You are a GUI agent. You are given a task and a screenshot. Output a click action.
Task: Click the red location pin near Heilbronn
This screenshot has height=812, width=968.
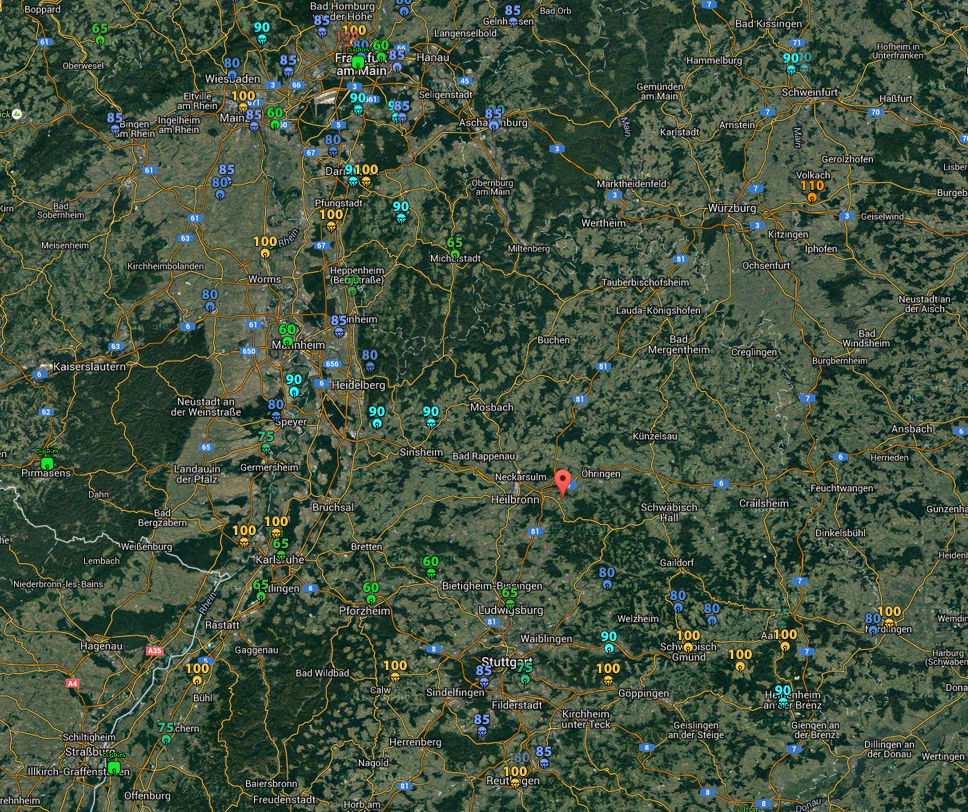pyautogui.click(x=563, y=482)
